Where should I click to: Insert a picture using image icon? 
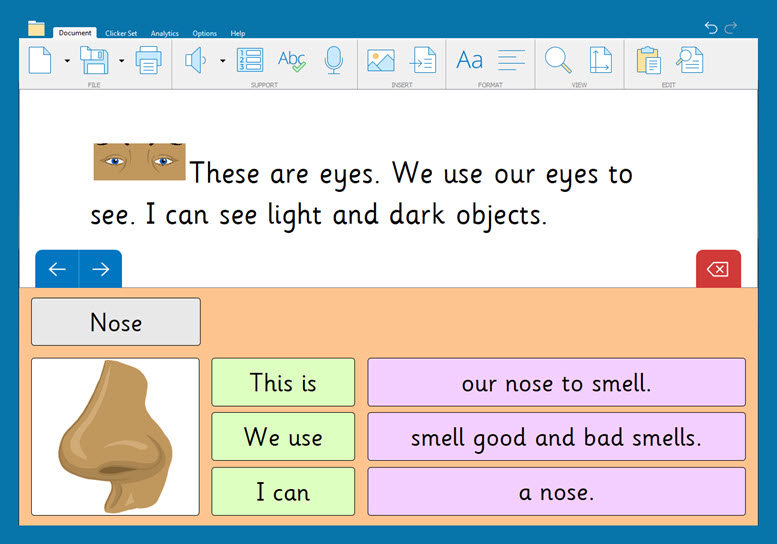[x=380, y=61]
